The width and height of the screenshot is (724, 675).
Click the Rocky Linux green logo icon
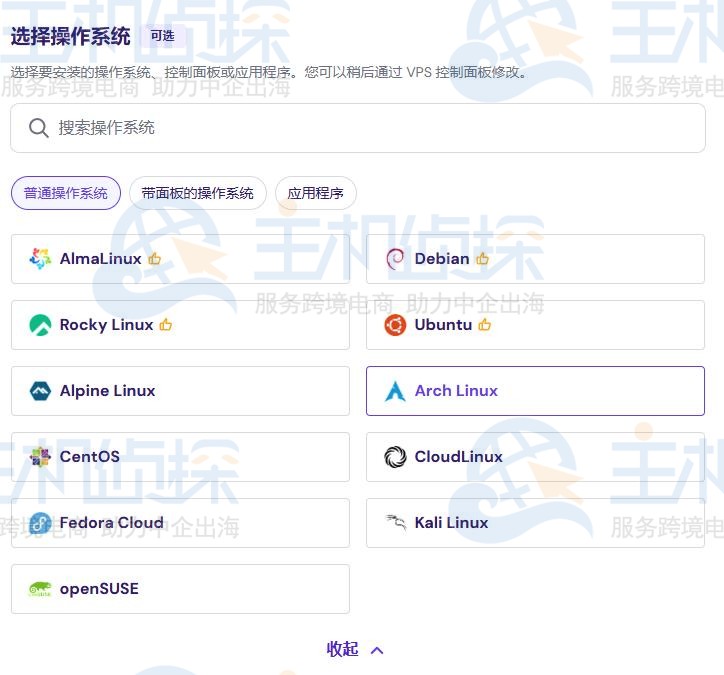click(x=40, y=325)
